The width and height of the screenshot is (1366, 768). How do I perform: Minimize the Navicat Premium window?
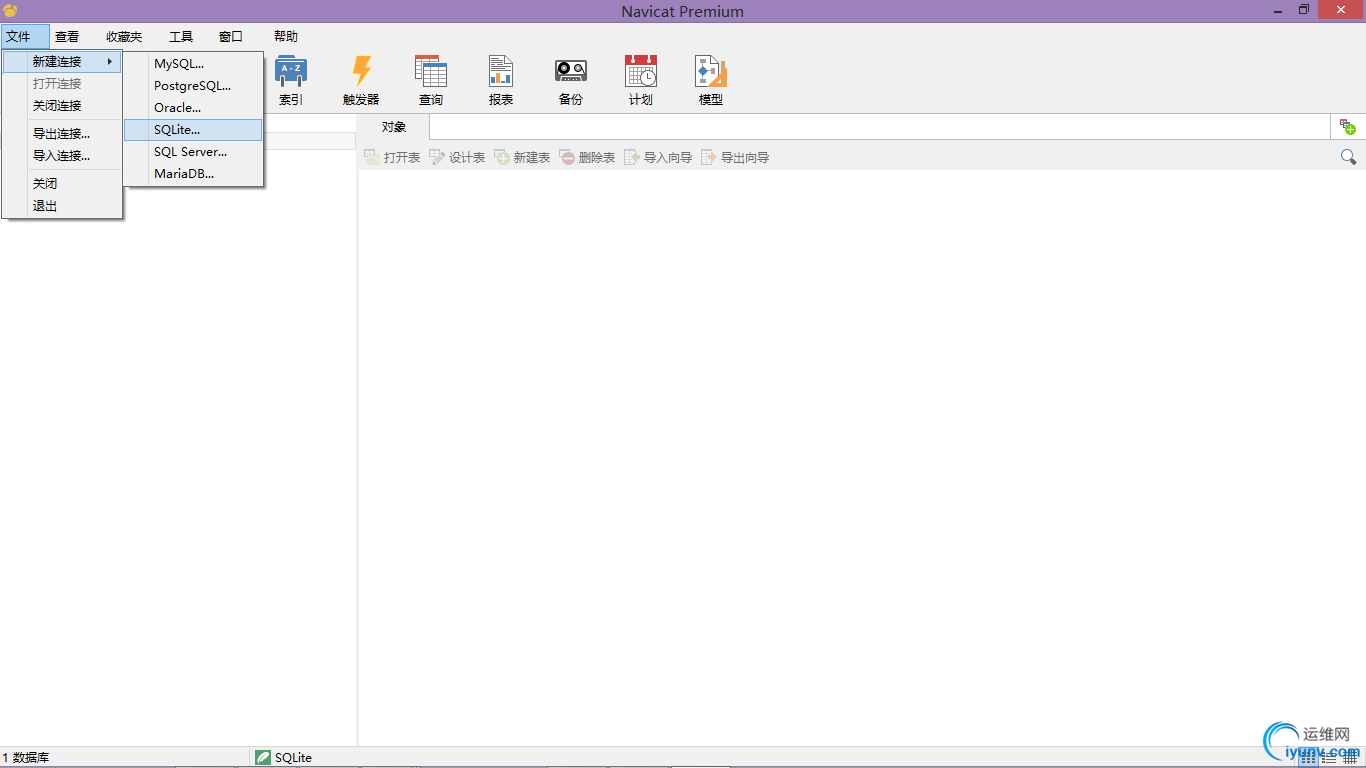tap(1280, 10)
